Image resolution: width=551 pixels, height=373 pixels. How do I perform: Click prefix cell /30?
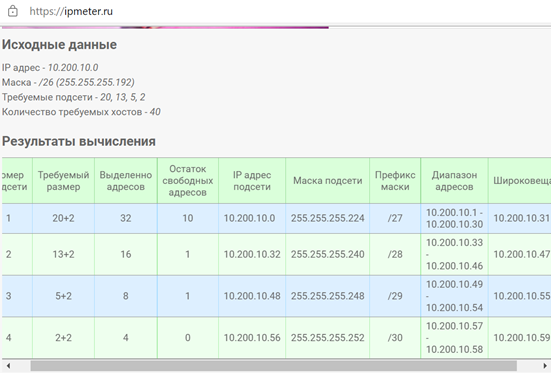(395, 338)
